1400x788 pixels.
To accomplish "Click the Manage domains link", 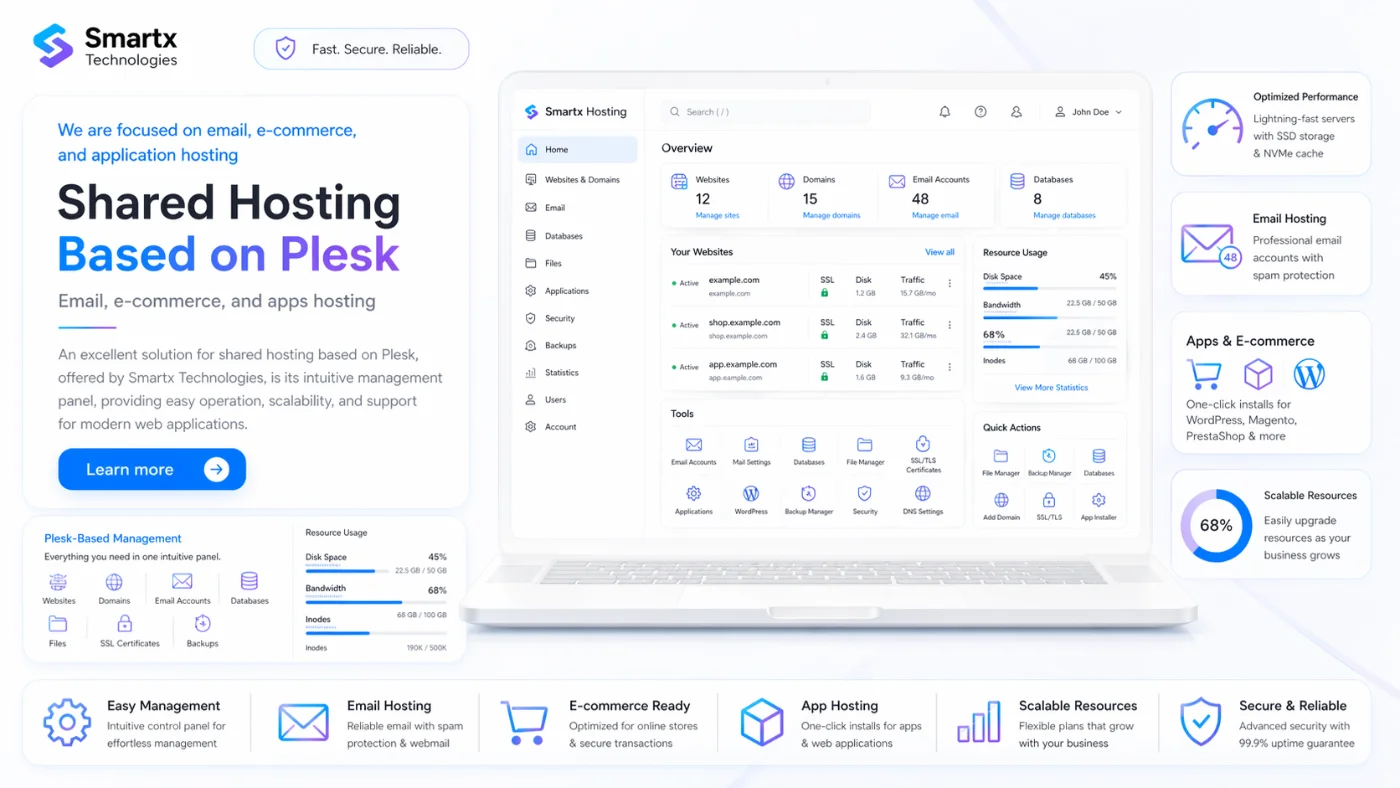I will click(831, 215).
